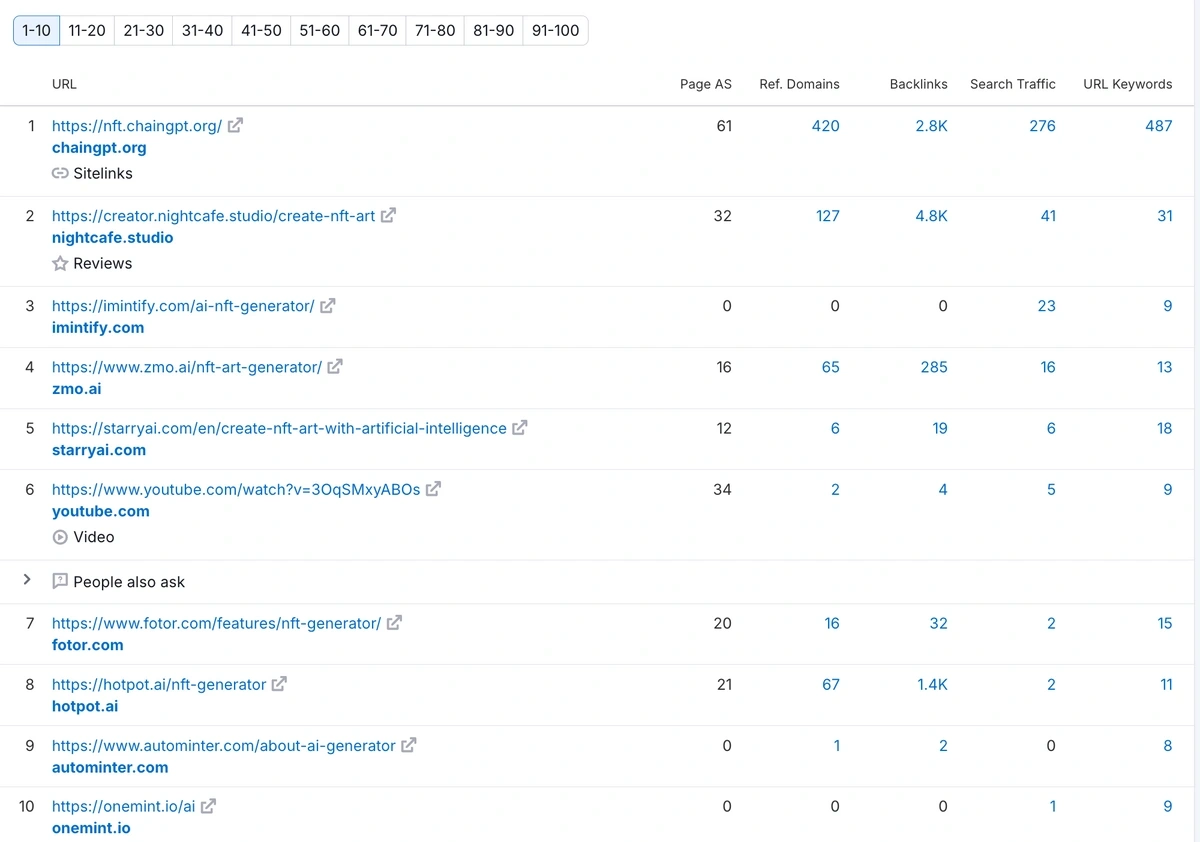
Task: Open 487 URL keywords for chaingpt
Action: click(x=1159, y=126)
